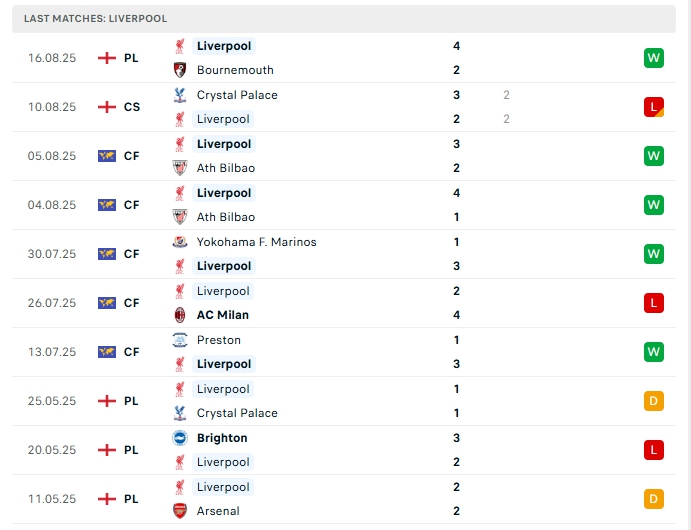This screenshot has width=691, height=530.
Task: Open the Ath Bilbao link on 04.08.25
Action: (226, 217)
